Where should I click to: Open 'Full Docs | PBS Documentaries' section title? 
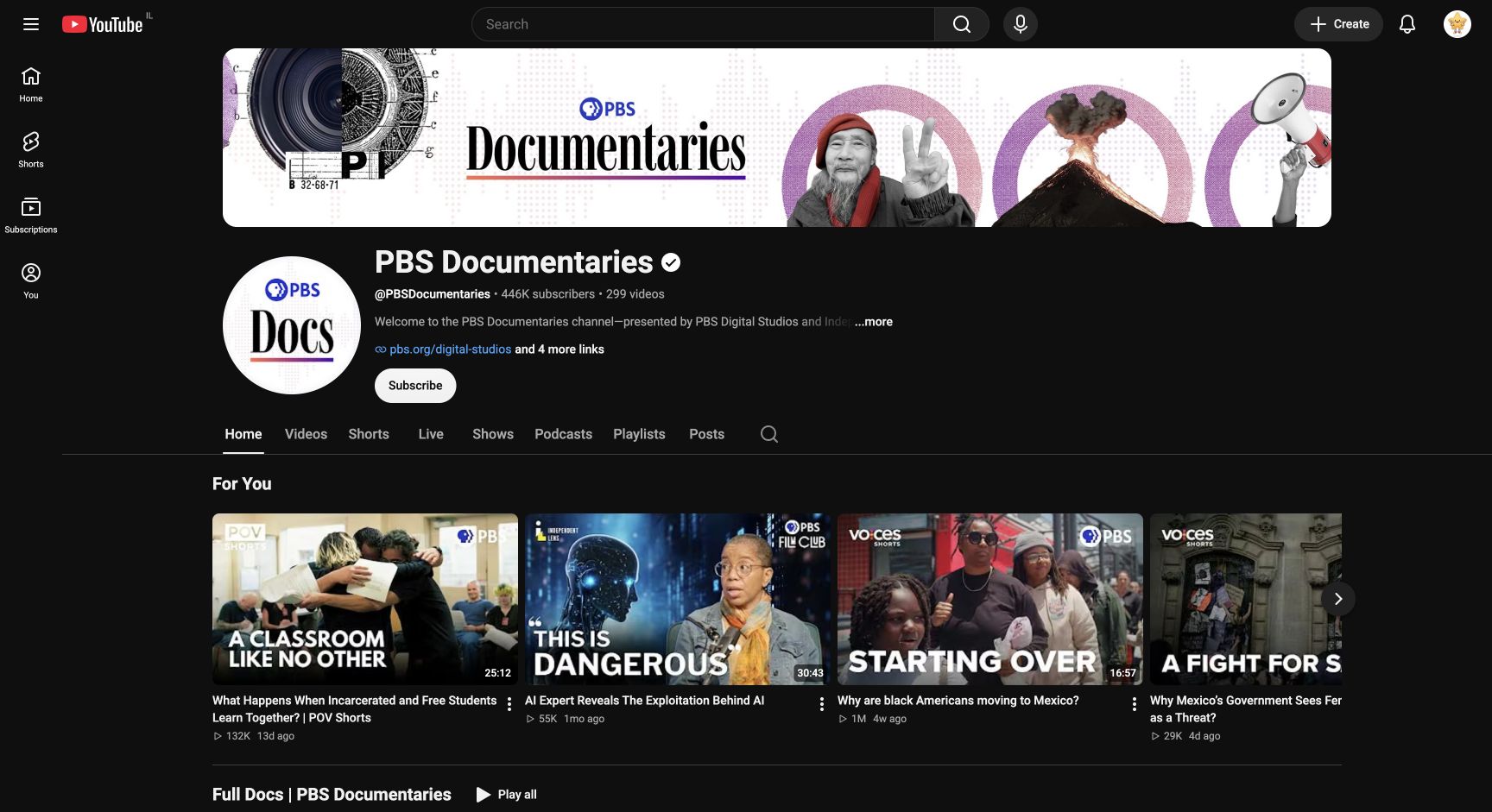coord(332,795)
